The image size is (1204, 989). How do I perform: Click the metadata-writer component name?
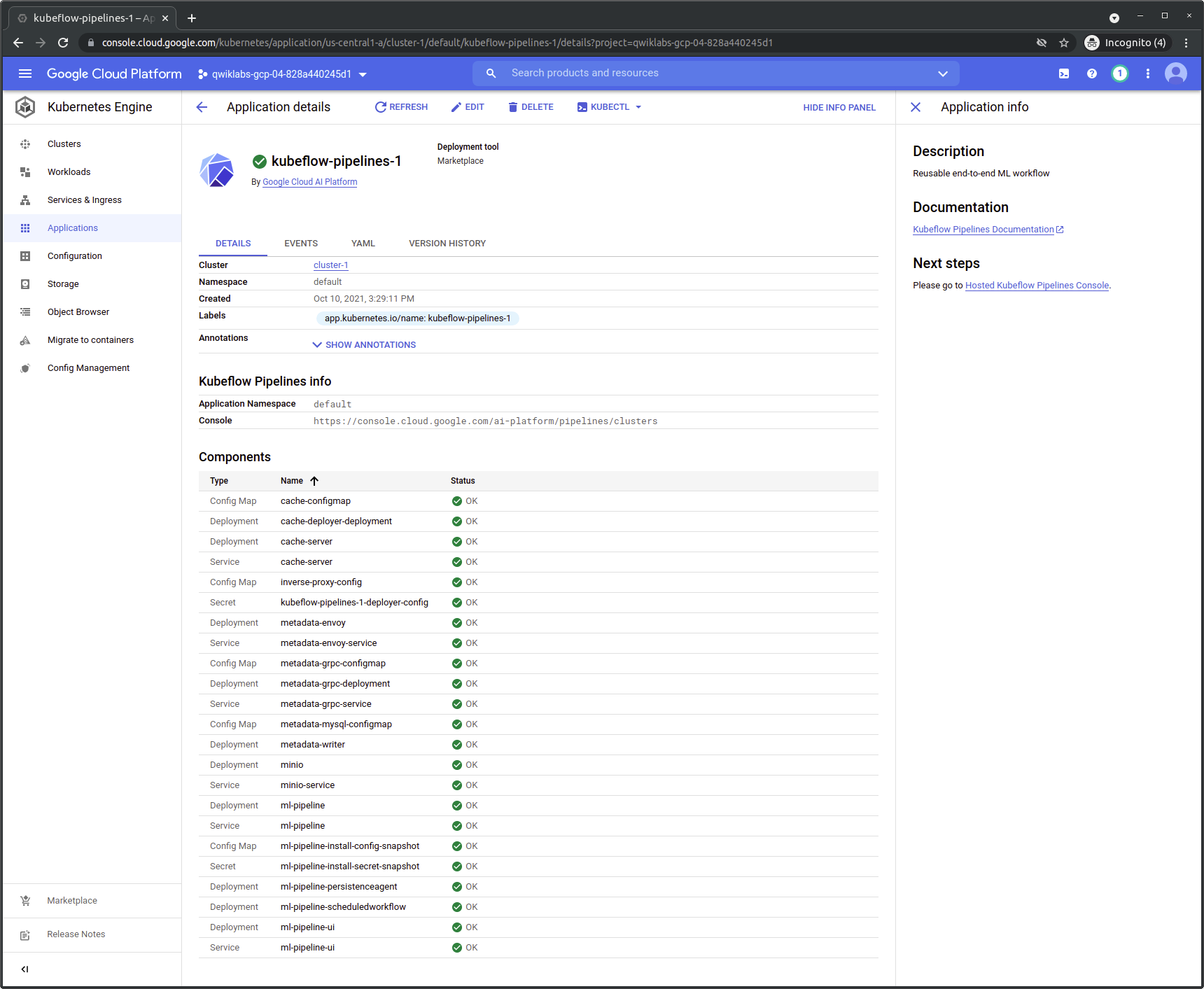313,745
